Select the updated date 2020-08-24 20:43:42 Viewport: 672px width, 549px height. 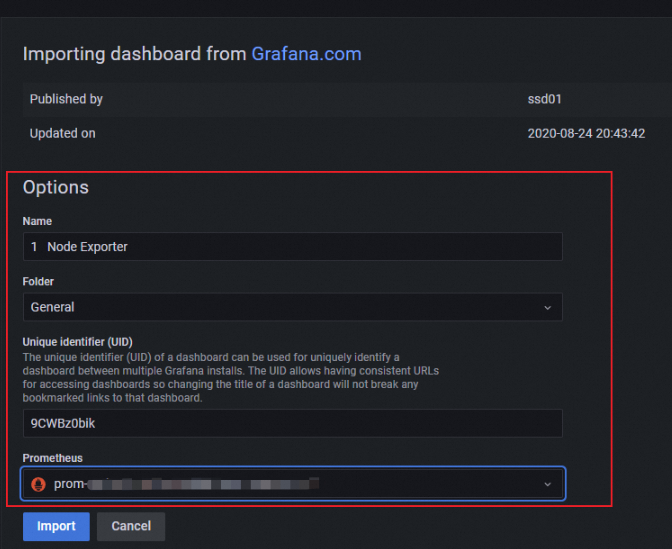tap(586, 133)
